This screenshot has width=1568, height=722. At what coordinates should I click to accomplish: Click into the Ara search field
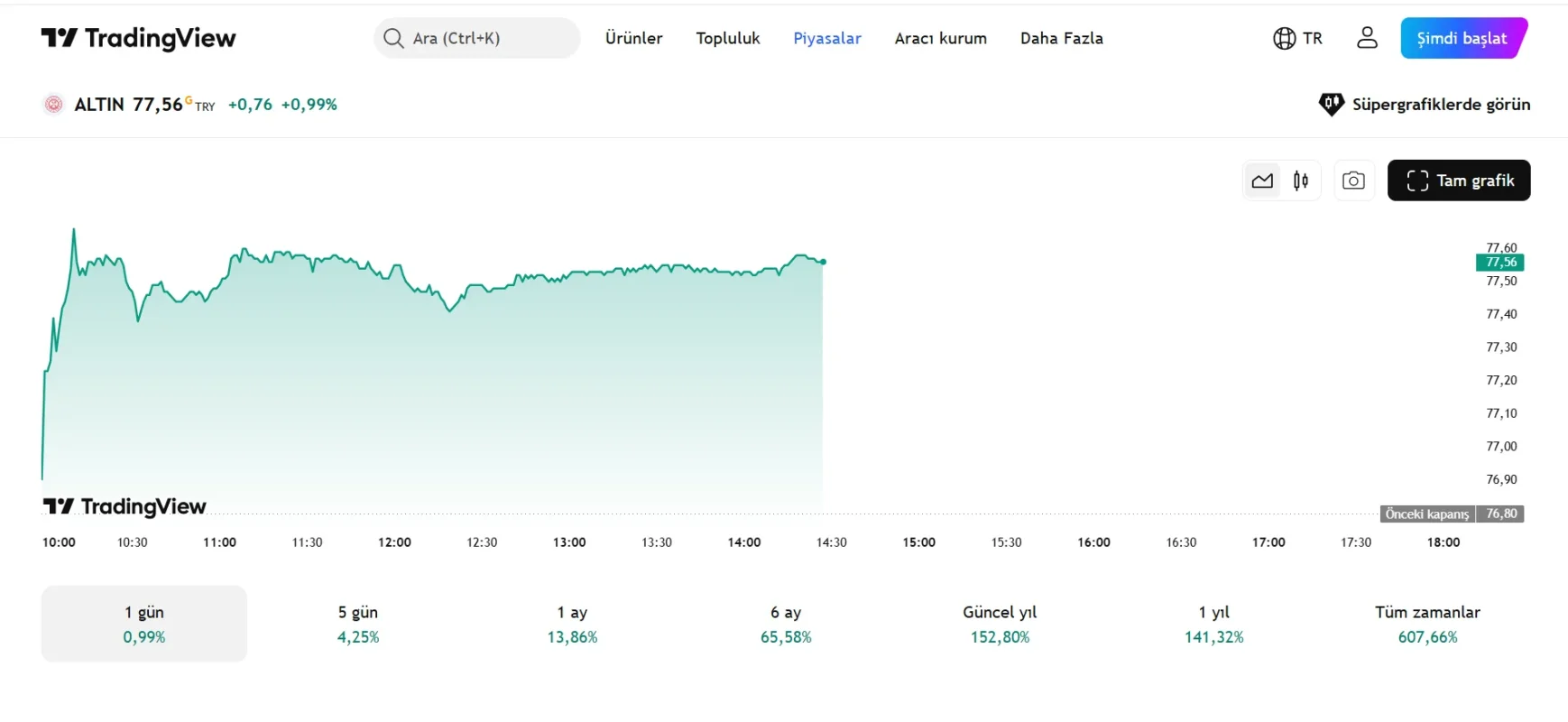point(487,38)
